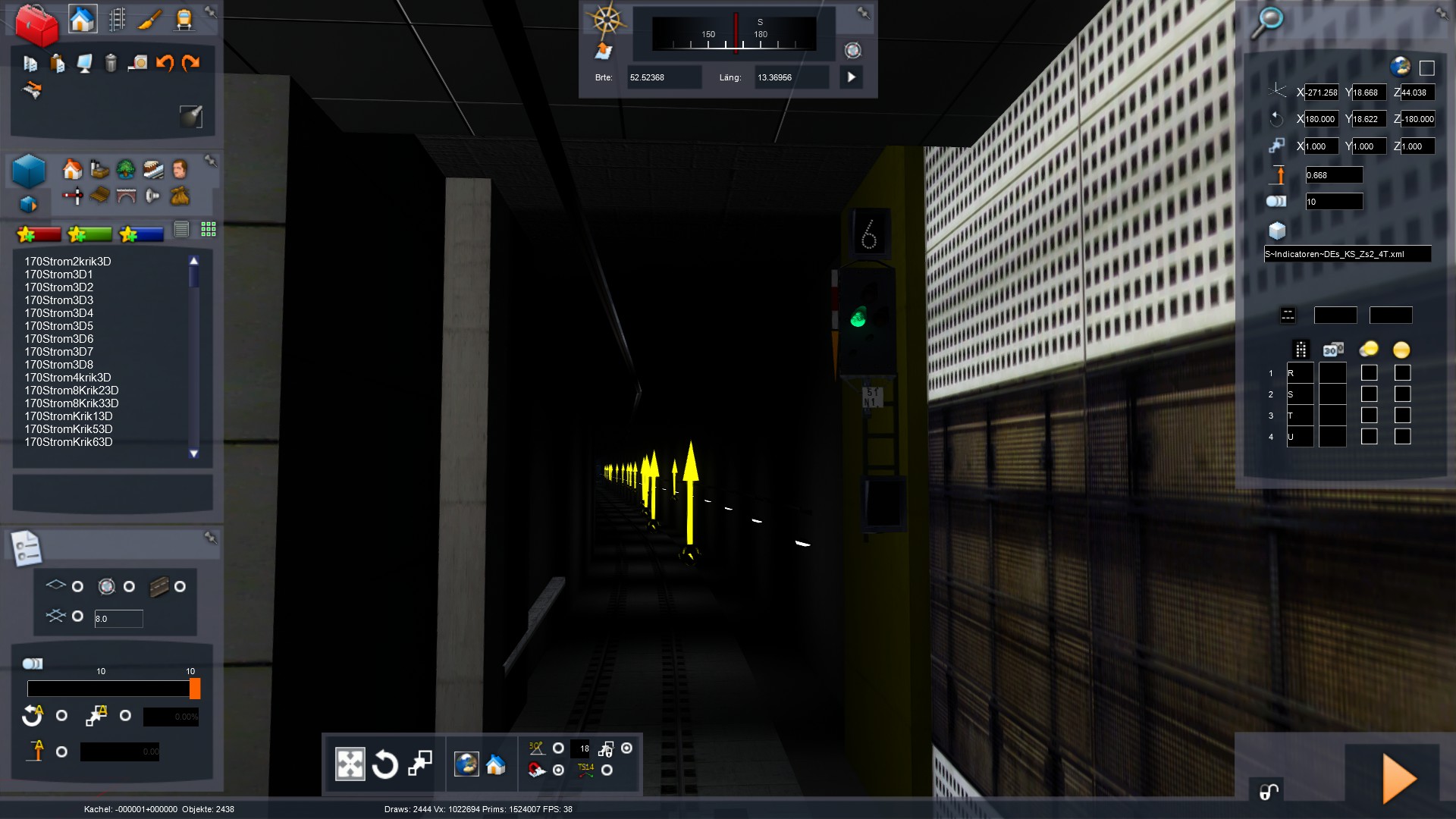Select the rotate gizmo tool
The image size is (1456, 819).
384,764
